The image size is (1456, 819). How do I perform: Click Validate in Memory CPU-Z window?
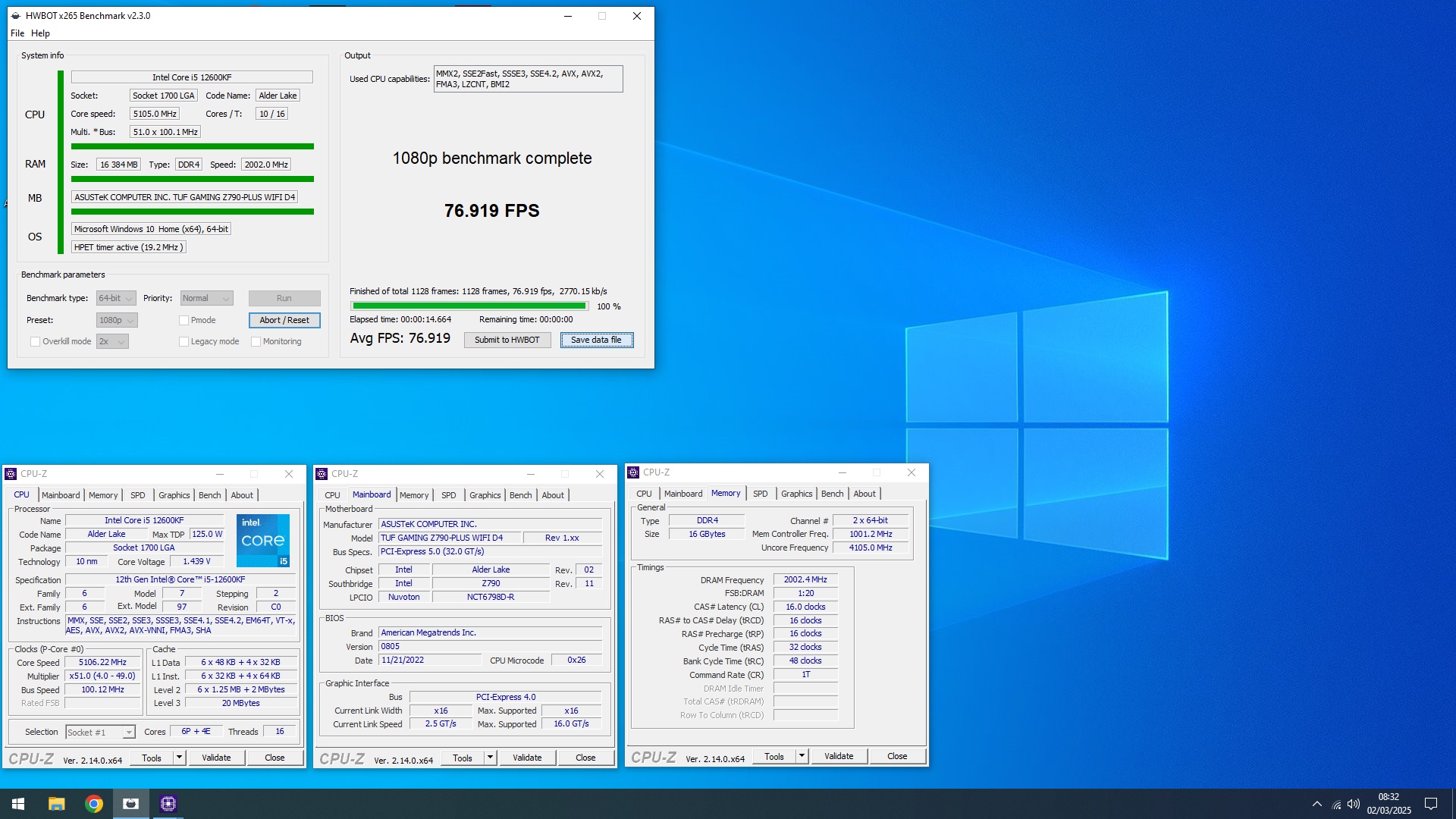839,756
